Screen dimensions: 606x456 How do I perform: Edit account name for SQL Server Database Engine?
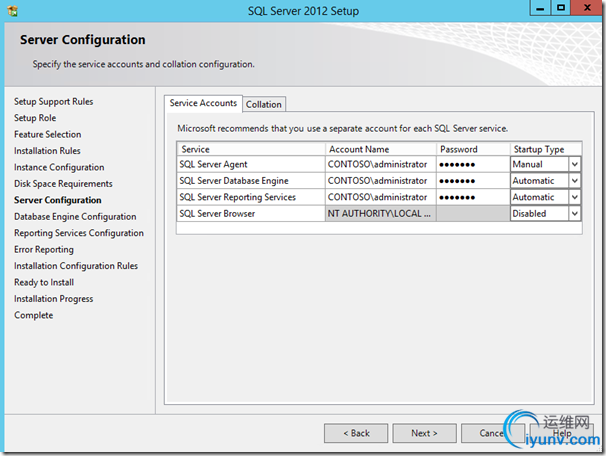tap(381, 180)
